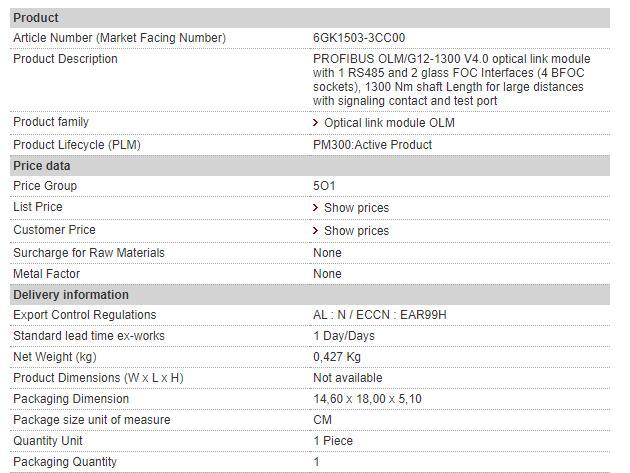Click the Packaging Dimension value 14,60 x 18,00 x 5,10
This screenshot has height=473, width=630.
click(367, 399)
